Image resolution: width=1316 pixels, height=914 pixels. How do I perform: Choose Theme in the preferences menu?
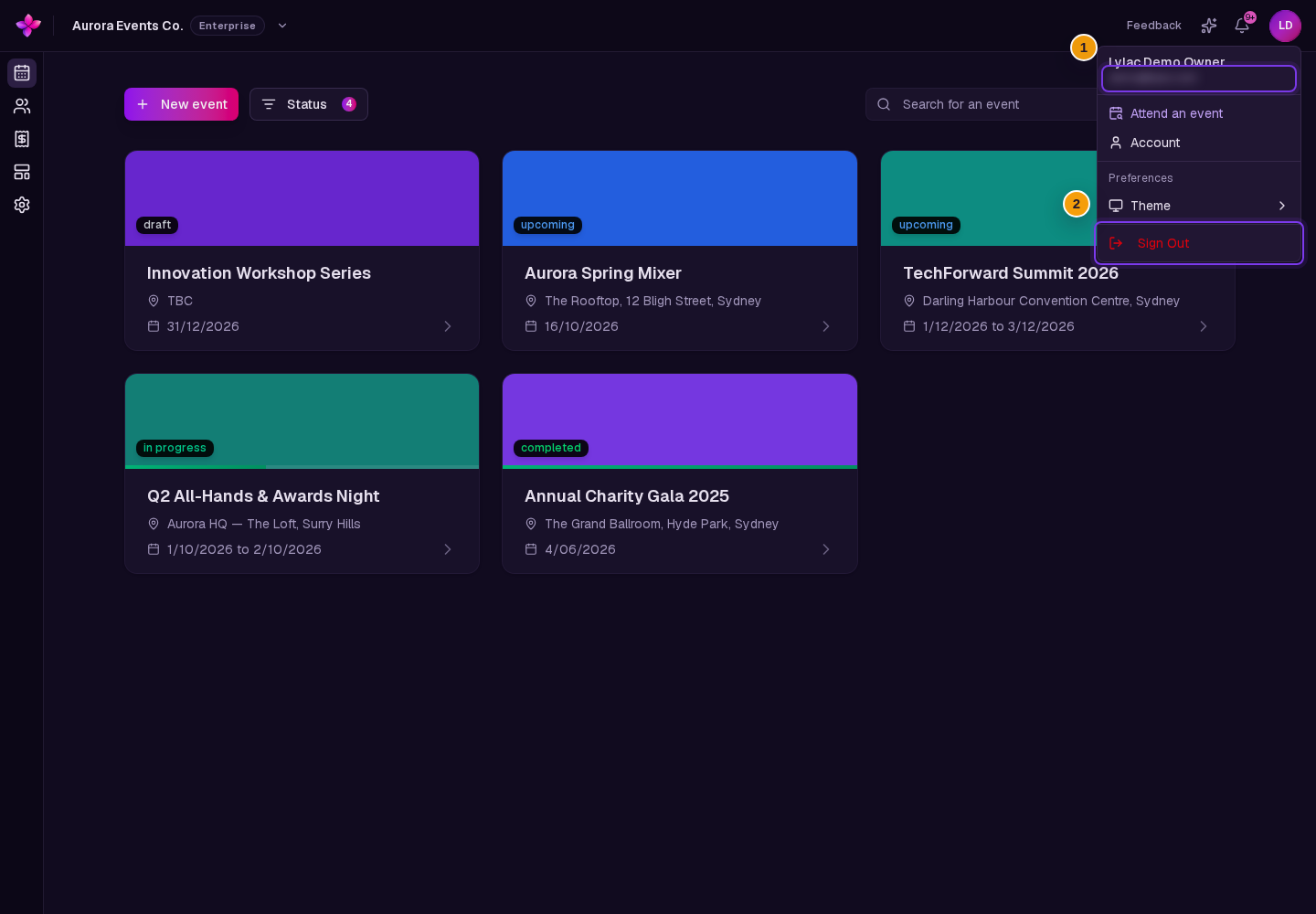point(1199,206)
